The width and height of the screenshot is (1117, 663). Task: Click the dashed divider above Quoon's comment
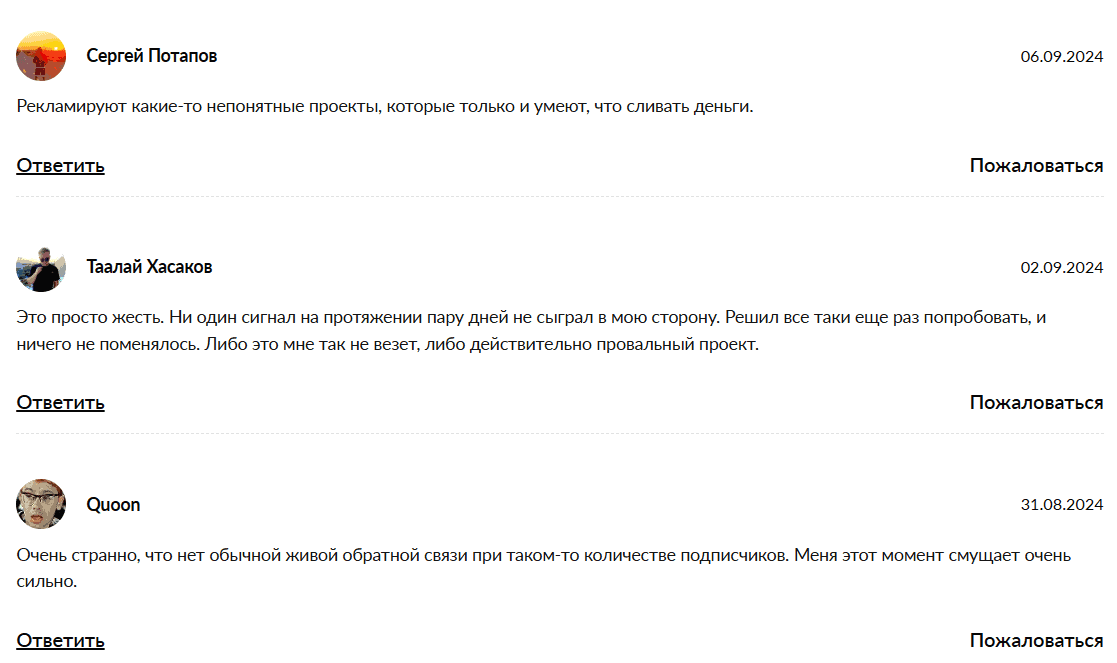click(559, 434)
